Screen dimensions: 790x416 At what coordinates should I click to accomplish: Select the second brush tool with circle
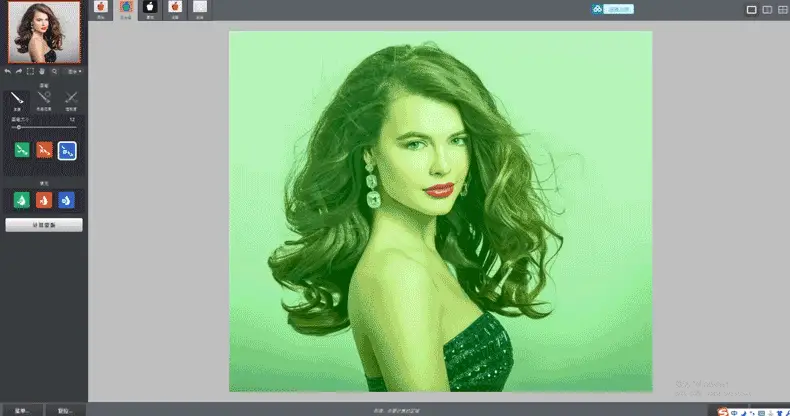tap(44, 101)
